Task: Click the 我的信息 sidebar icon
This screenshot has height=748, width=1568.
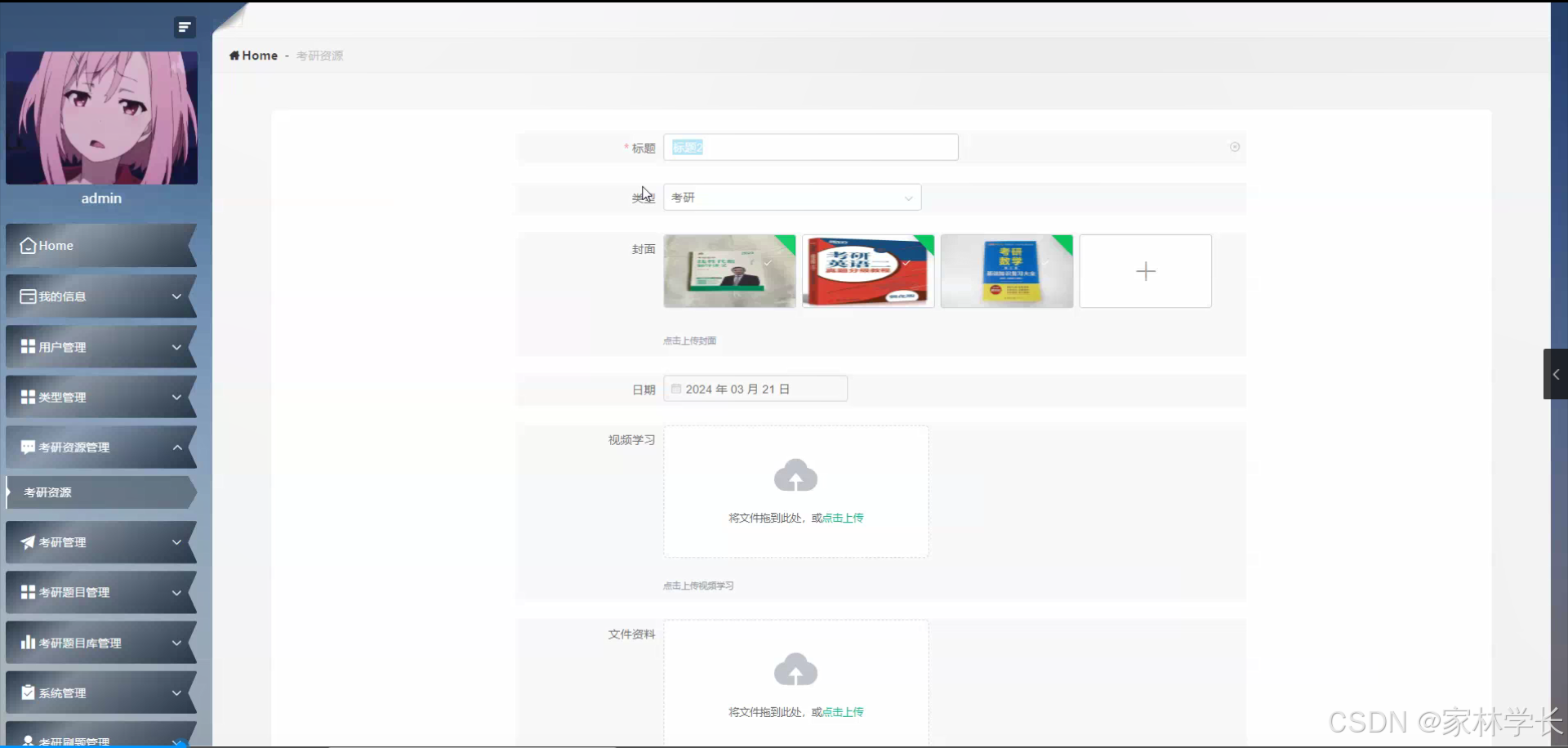Action: click(x=27, y=296)
